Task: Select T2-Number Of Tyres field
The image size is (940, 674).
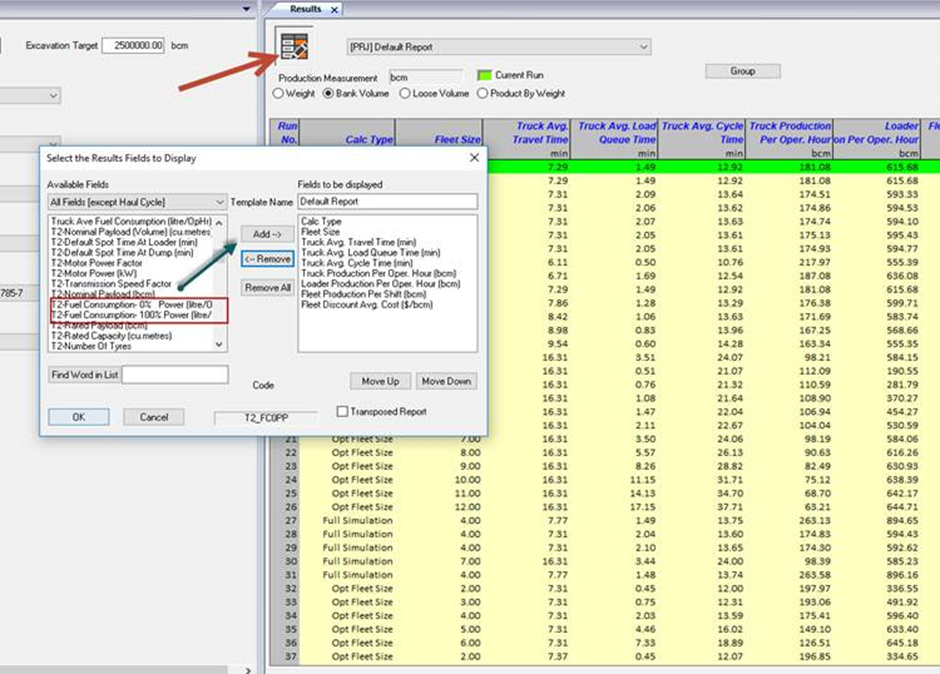Action: 91,346
